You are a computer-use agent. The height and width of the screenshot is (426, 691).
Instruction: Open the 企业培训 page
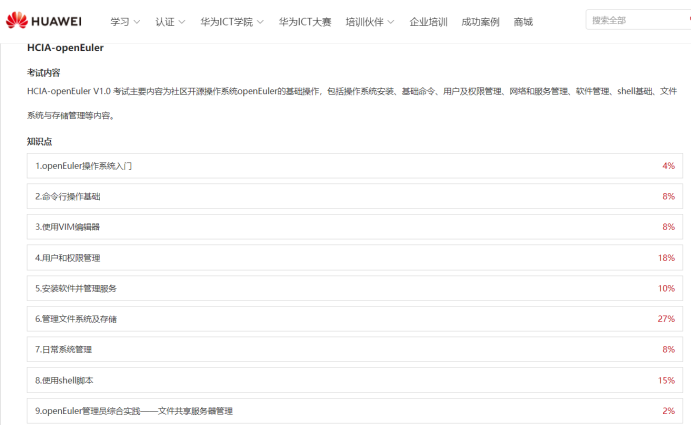[x=428, y=22]
